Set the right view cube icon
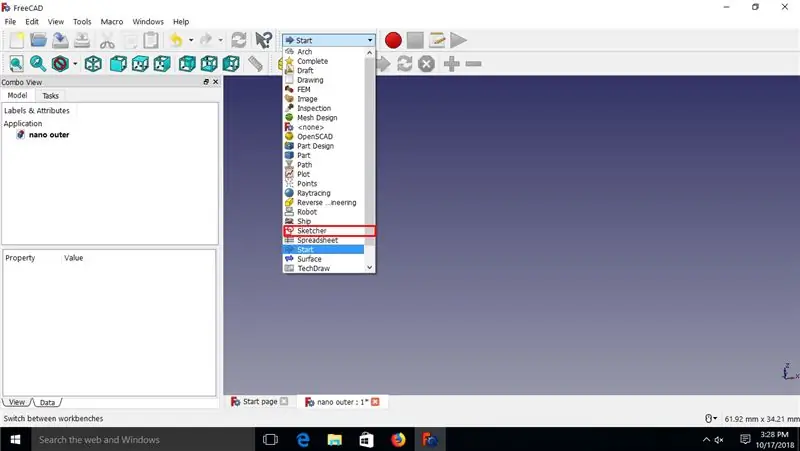This screenshot has width=800, height=451. coord(162,64)
